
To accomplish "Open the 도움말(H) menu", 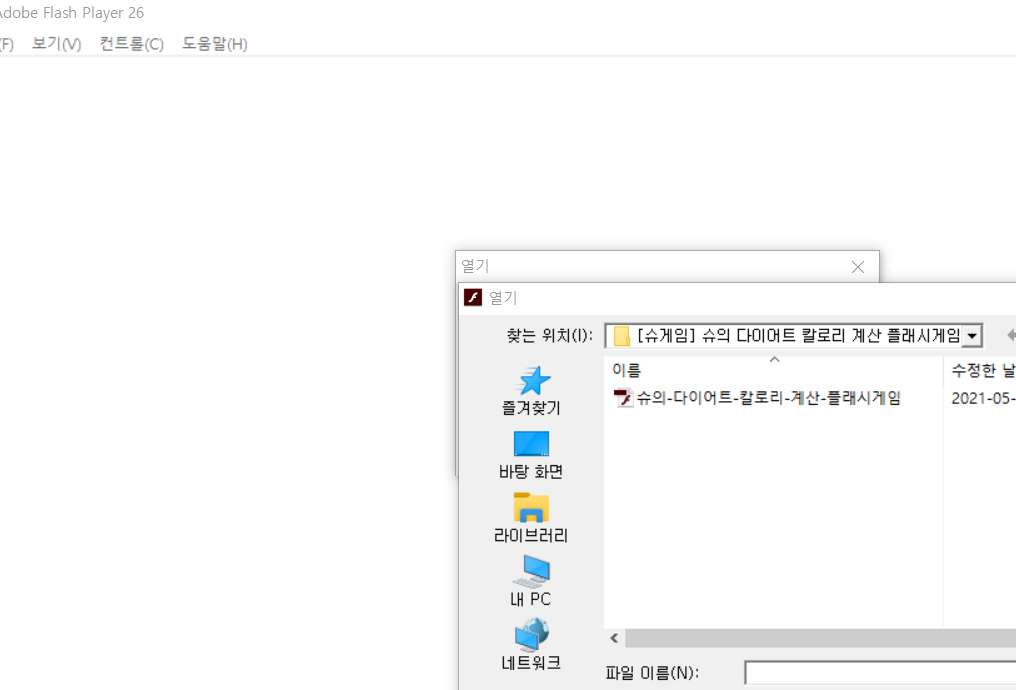I will click(x=214, y=44).
